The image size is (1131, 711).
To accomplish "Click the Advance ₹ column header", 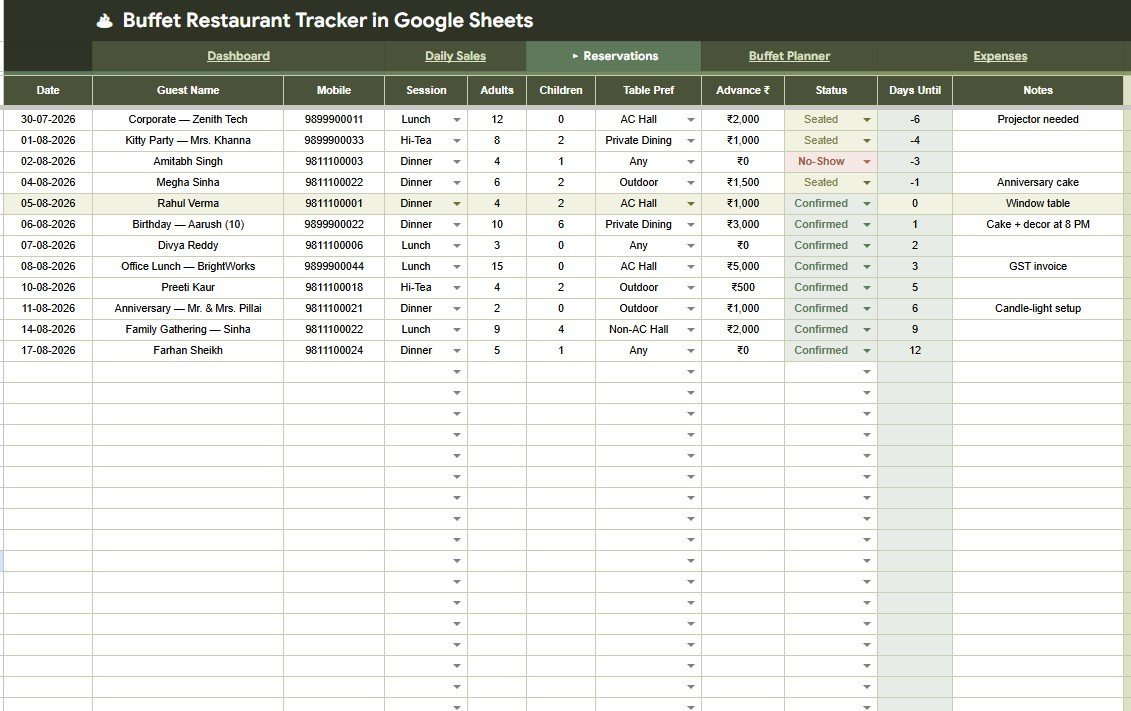I will 742,90.
